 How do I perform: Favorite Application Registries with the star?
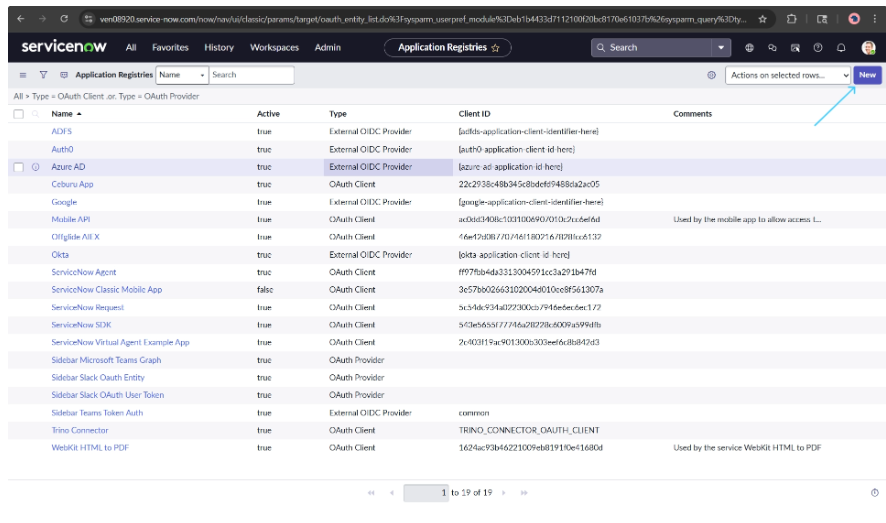[496, 48]
